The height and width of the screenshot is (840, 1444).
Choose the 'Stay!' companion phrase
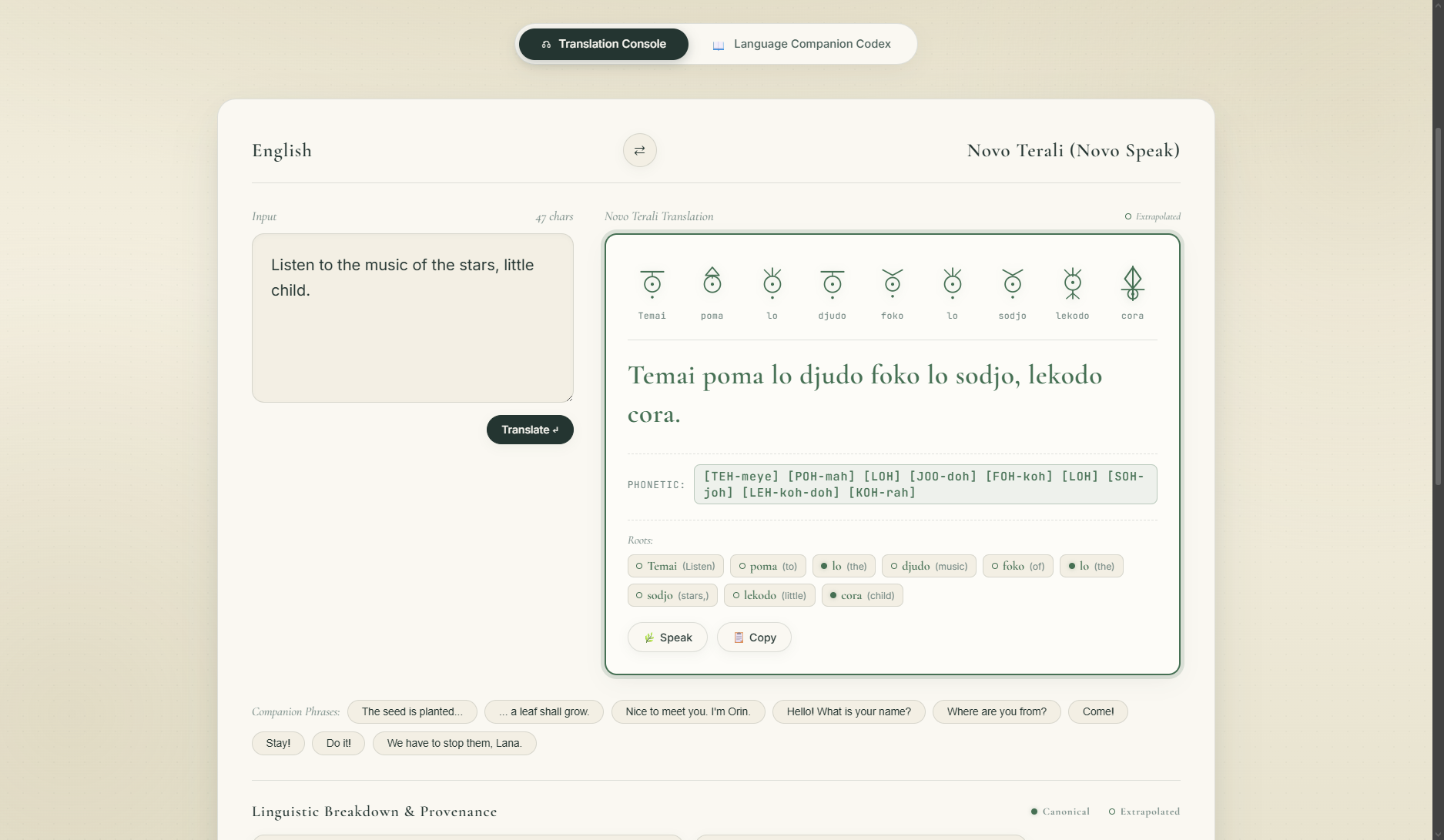coord(278,743)
